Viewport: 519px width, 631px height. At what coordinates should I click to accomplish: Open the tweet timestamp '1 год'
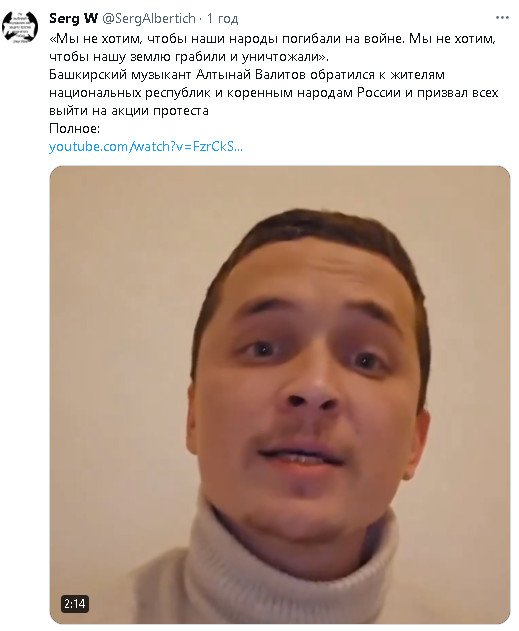[222, 19]
